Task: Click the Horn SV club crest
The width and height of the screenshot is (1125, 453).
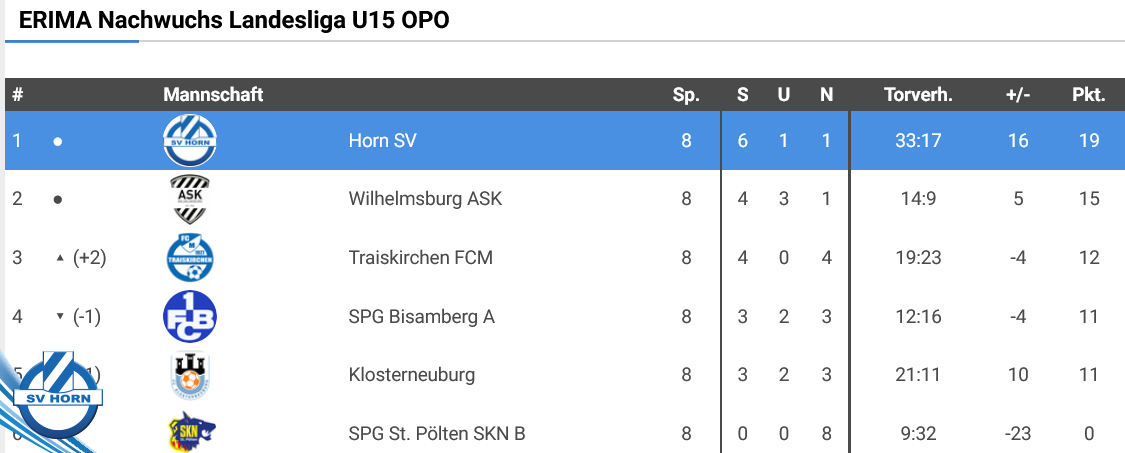Action: coord(189,141)
